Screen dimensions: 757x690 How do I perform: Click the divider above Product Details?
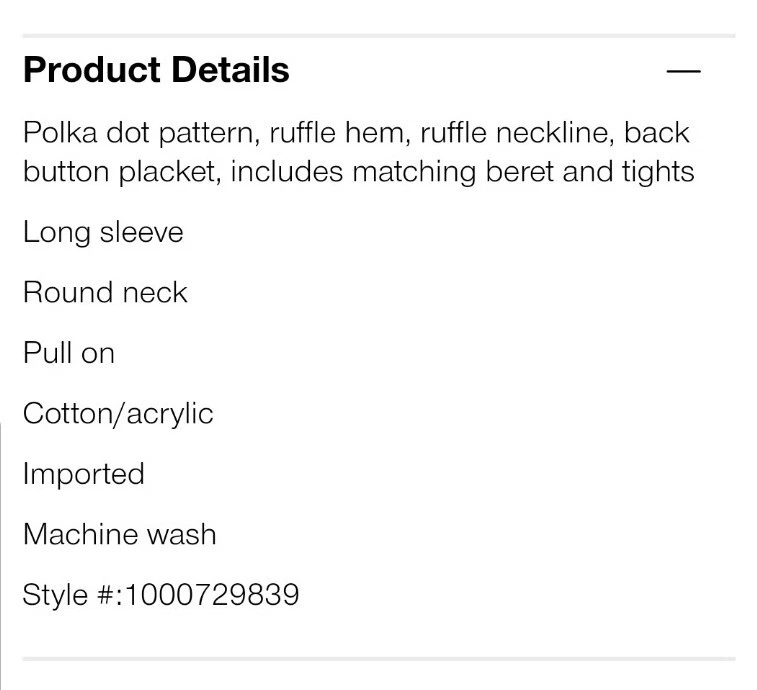[378, 36]
